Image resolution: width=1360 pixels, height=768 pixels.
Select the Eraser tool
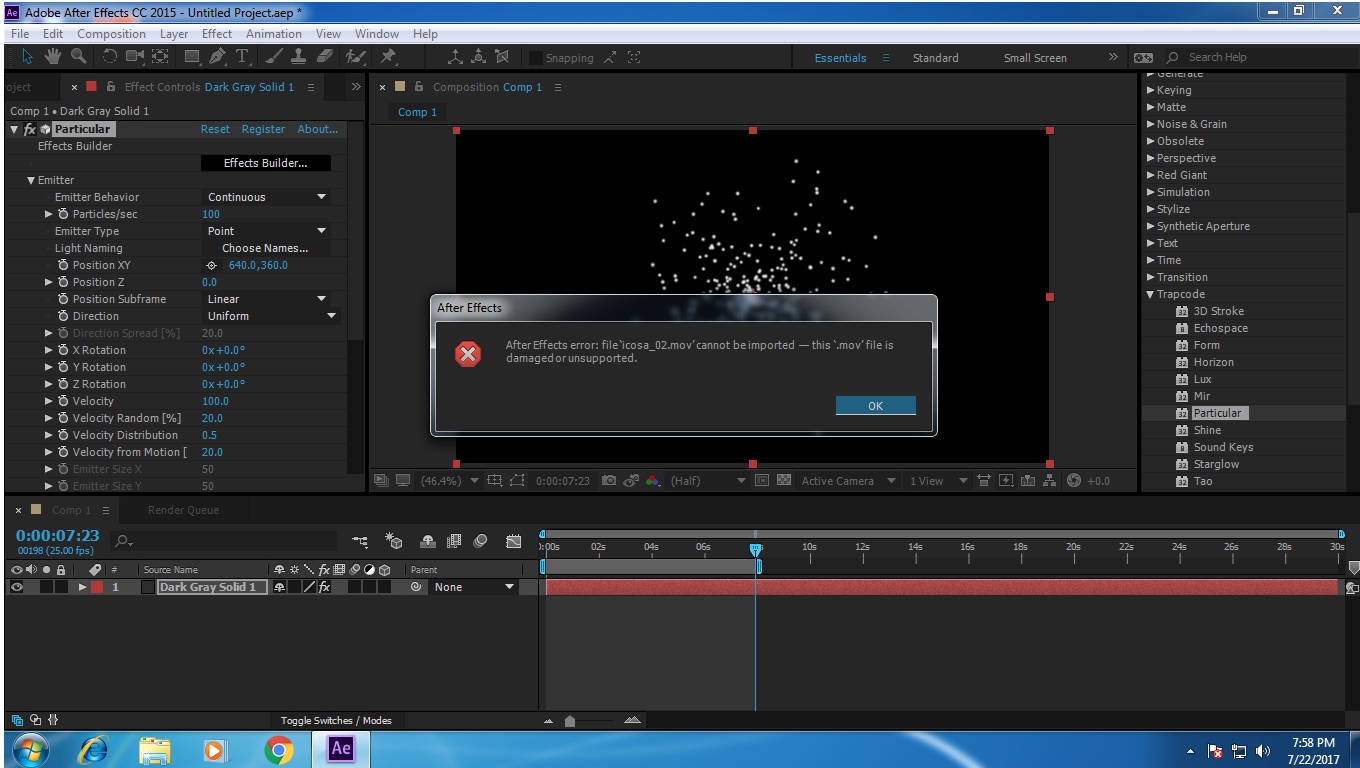coord(324,57)
